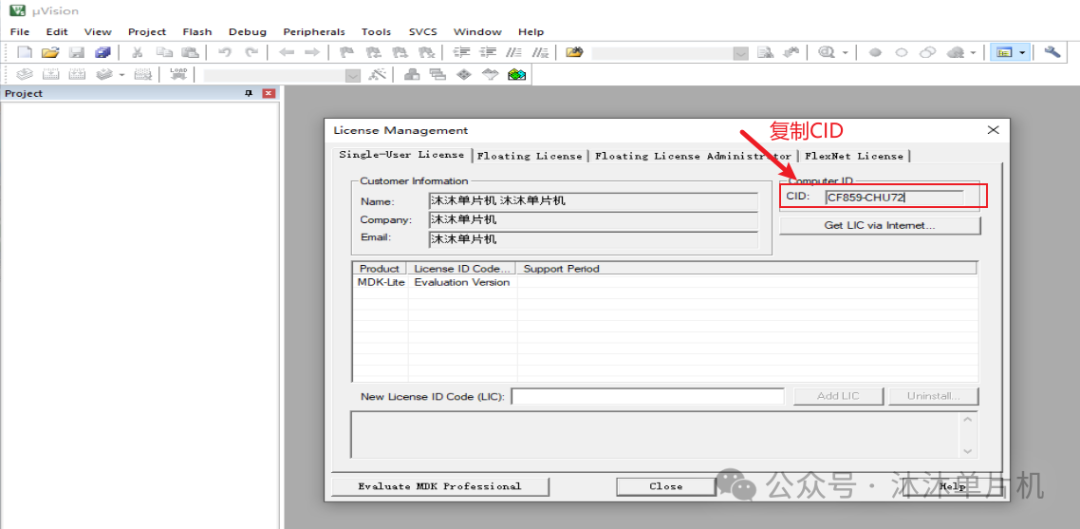Click the Comment selection icon
The image size is (1080, 529).
click(514, 52)
